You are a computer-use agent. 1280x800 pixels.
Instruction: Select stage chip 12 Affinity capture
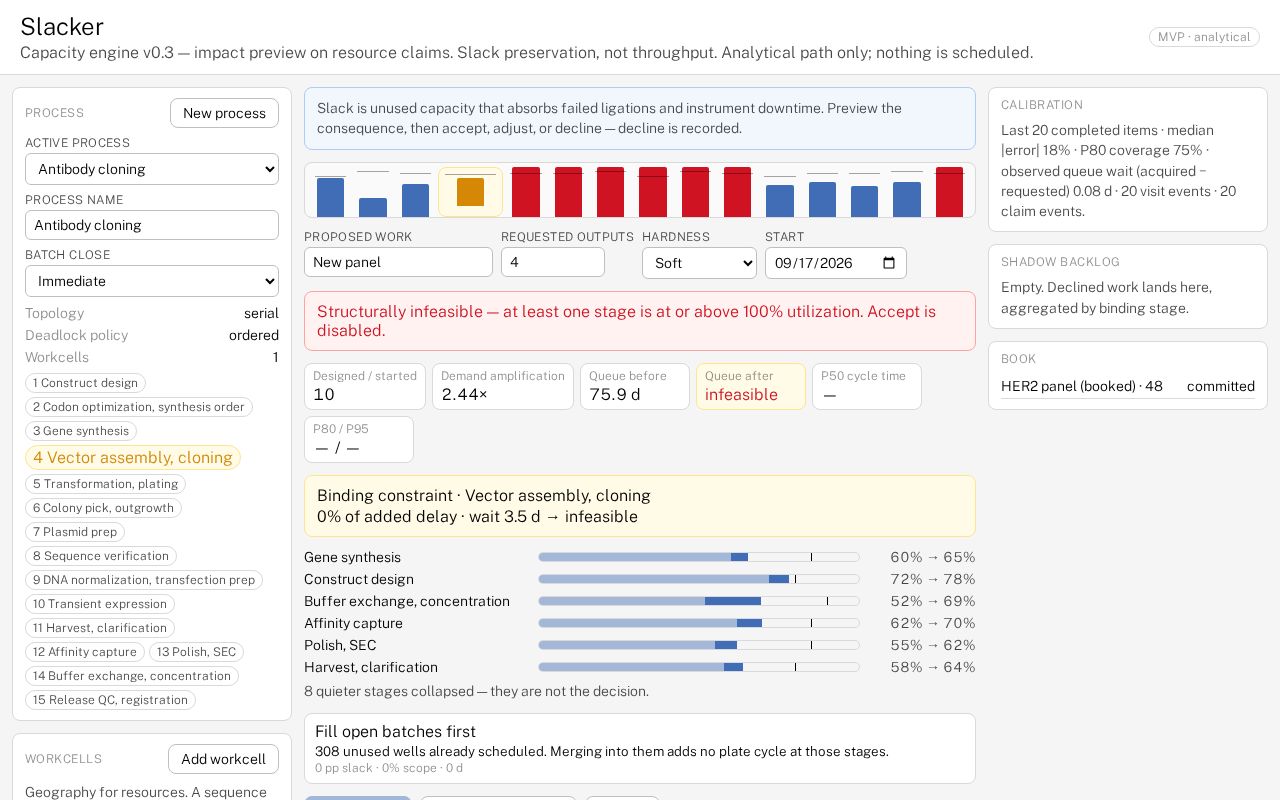pyautogui.click(x=85, y=652)
